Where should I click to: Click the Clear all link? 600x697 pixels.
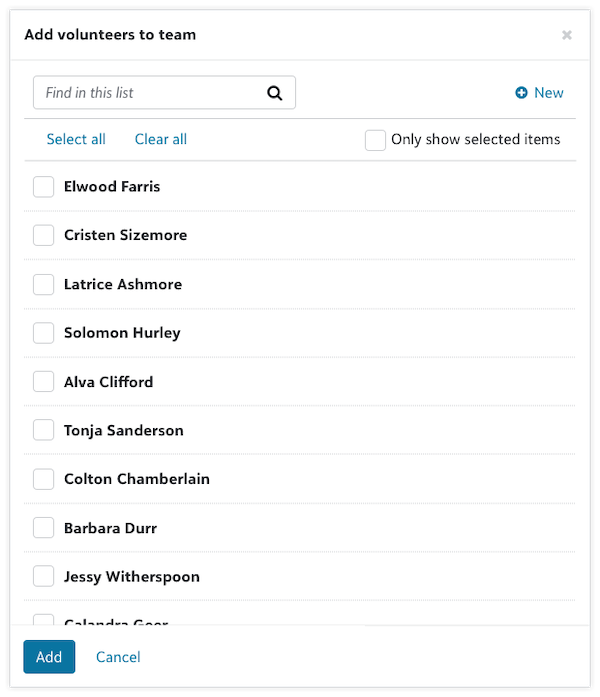tap(161, 140)
